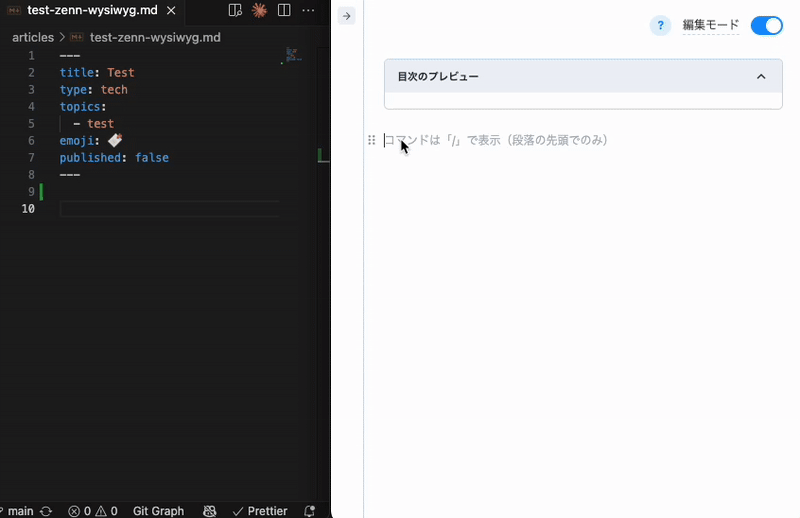800x518 pixels.
Task: Open Git Graph from the status bar
Action: click(x=158, y=511)
